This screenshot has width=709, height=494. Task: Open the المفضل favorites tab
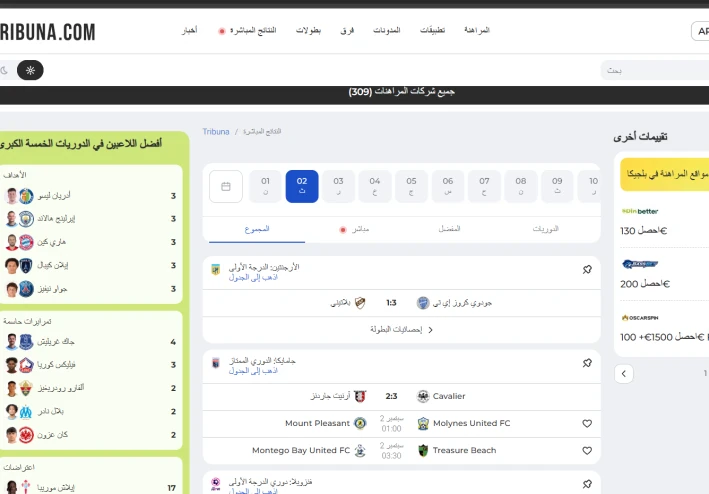449,229
